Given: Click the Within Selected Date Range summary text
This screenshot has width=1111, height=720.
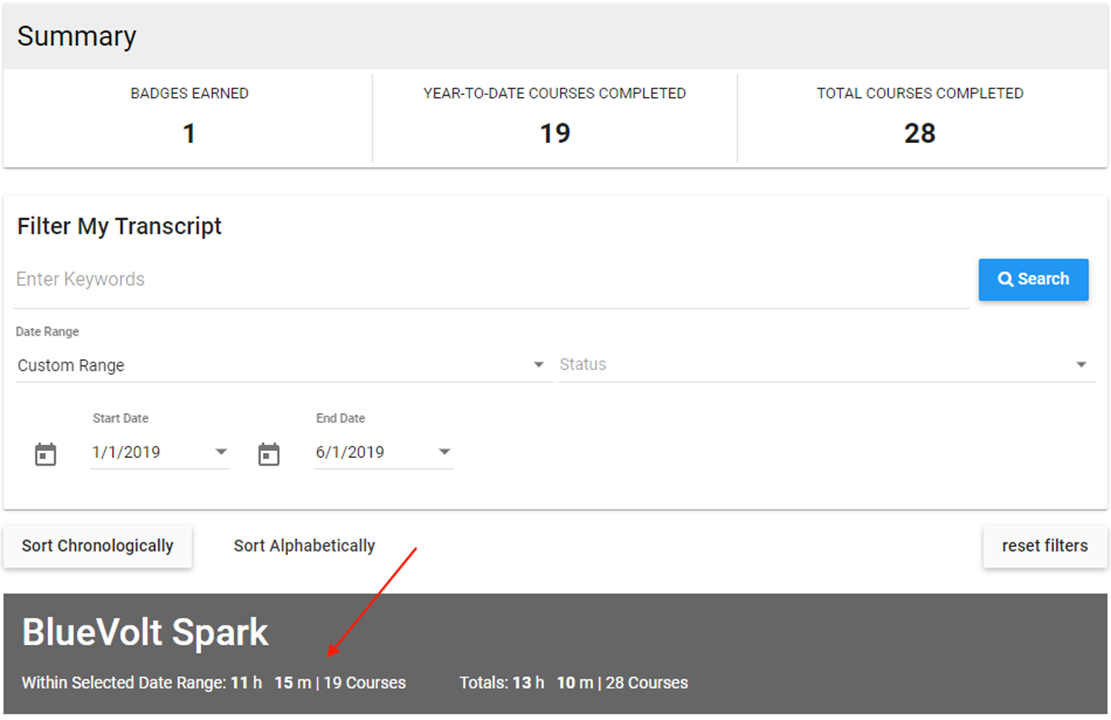Looking at the screenshot, I should (214, 682).
